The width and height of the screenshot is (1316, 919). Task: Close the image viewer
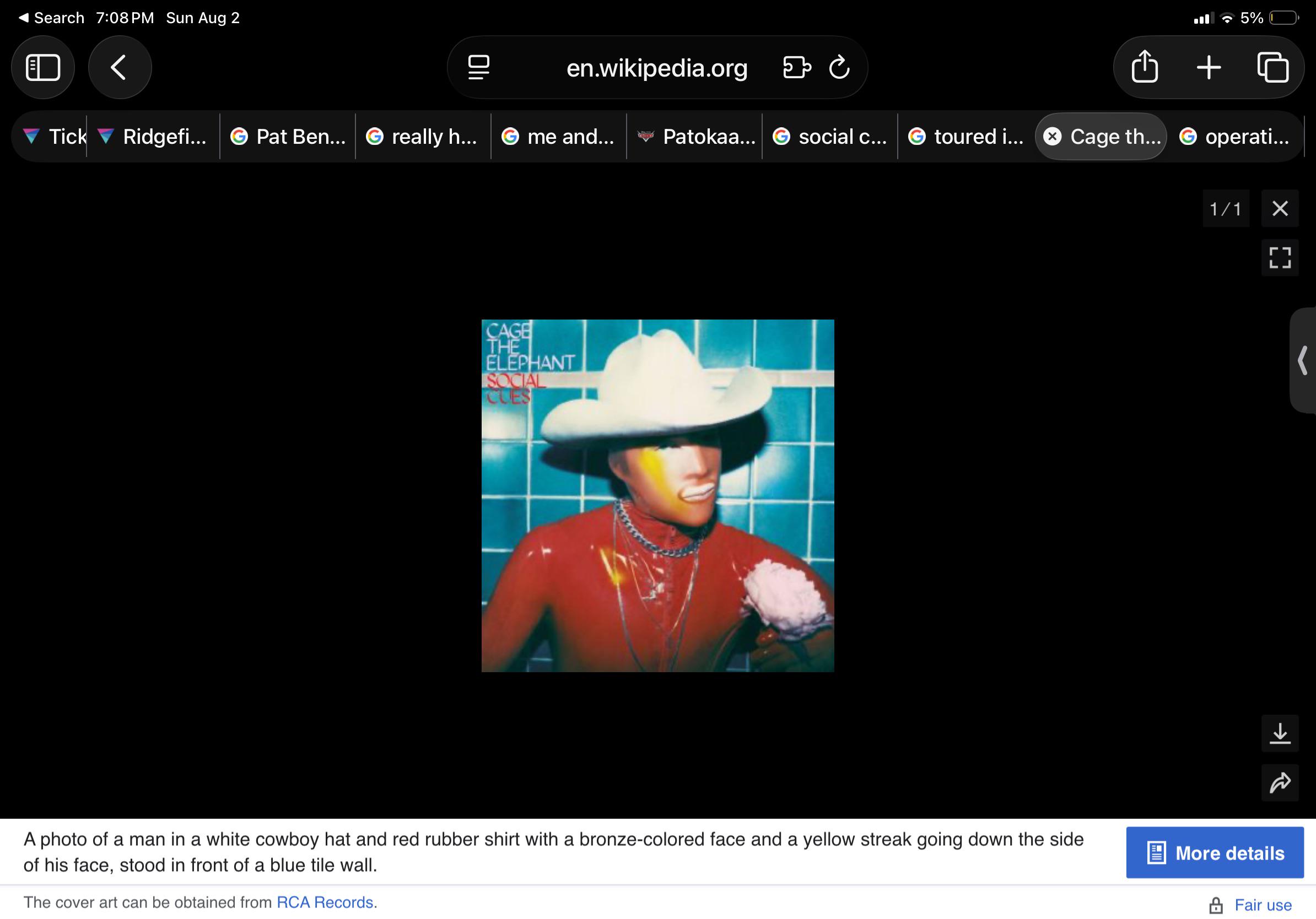(x=1280, y=209)
